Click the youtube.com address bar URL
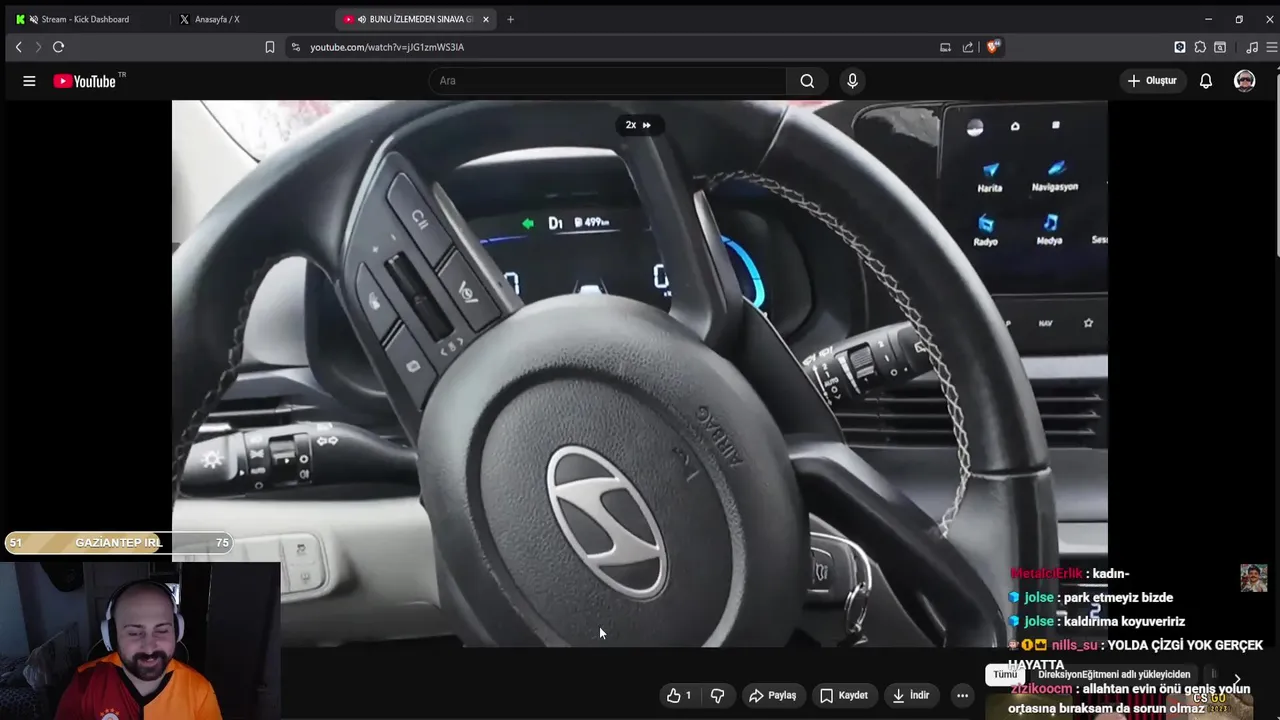The height and width of the screenshot is (720, 1280). pos(387,47)
